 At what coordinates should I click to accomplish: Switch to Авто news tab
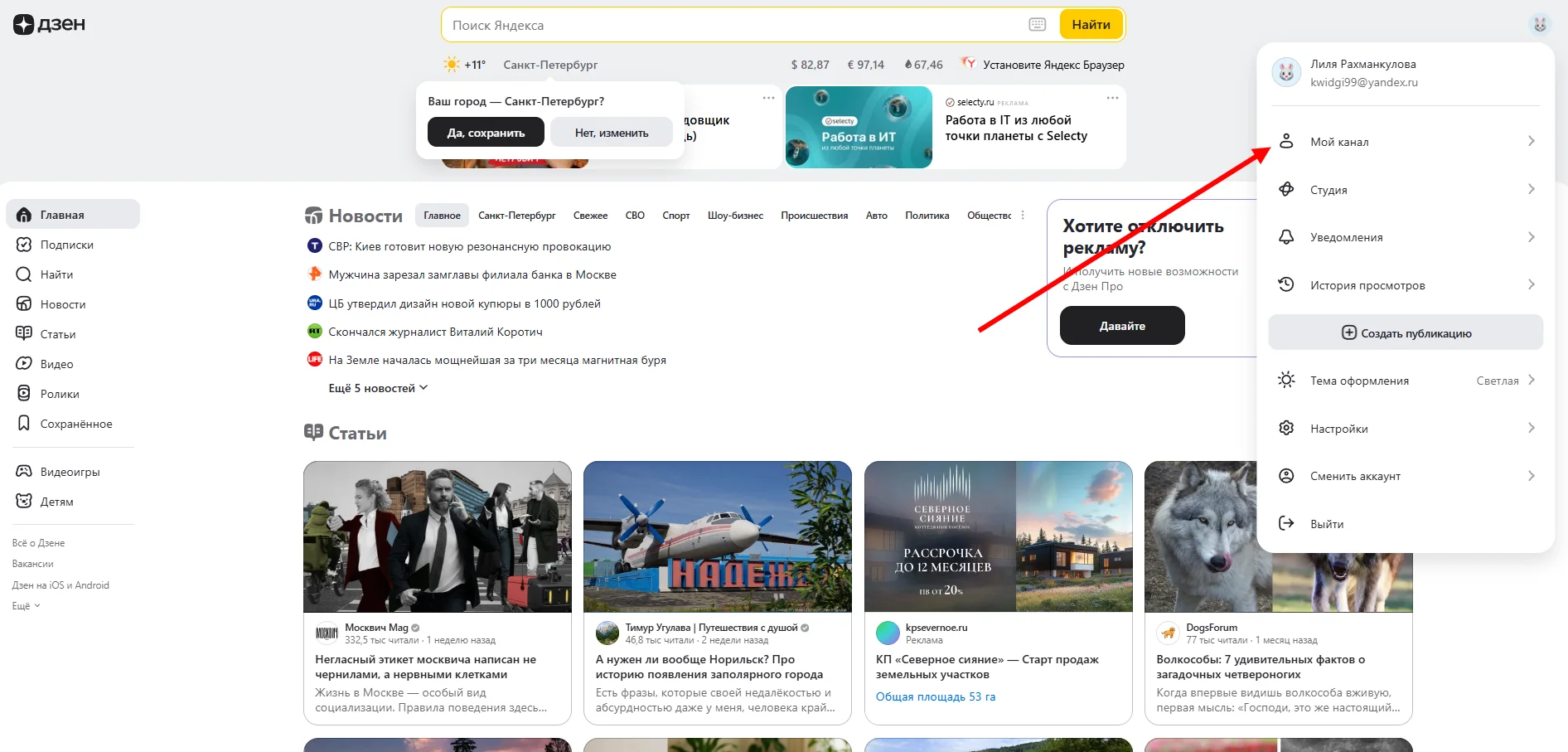(x=877, y=216)
